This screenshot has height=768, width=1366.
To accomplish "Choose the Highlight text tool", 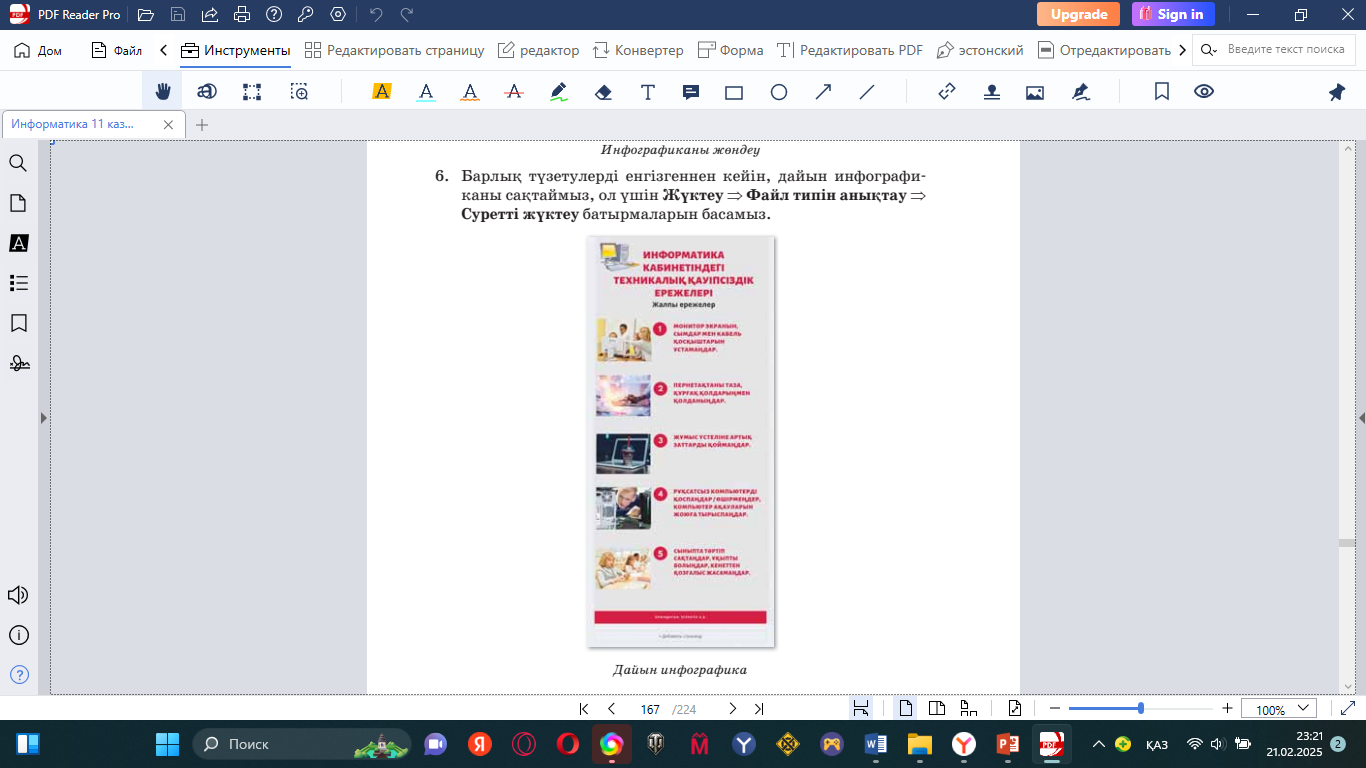I will click(x=381, y=92).
